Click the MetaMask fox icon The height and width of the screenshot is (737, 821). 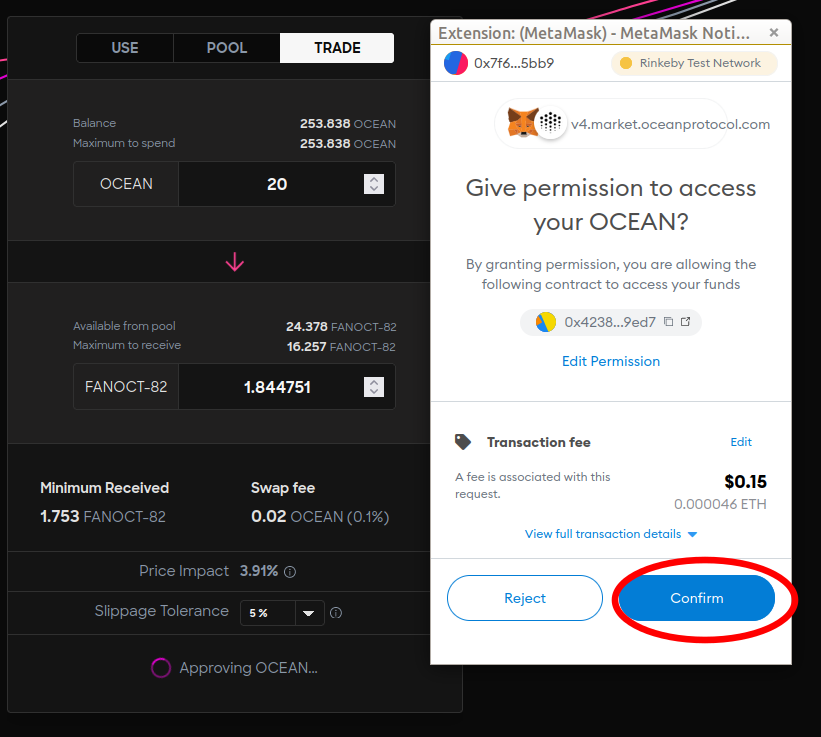[523, 122]
